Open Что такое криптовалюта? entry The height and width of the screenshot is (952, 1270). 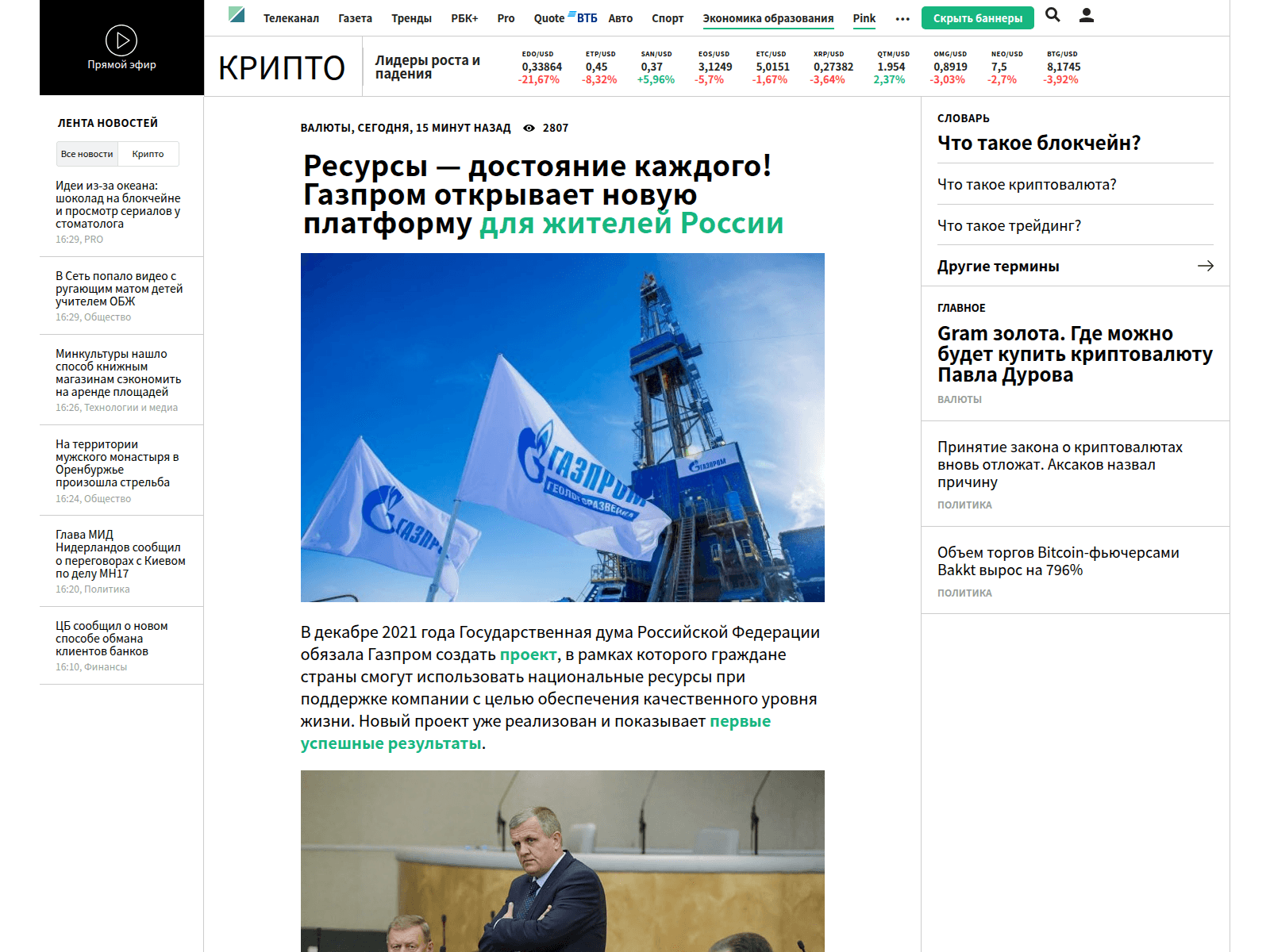[1027, 185]
